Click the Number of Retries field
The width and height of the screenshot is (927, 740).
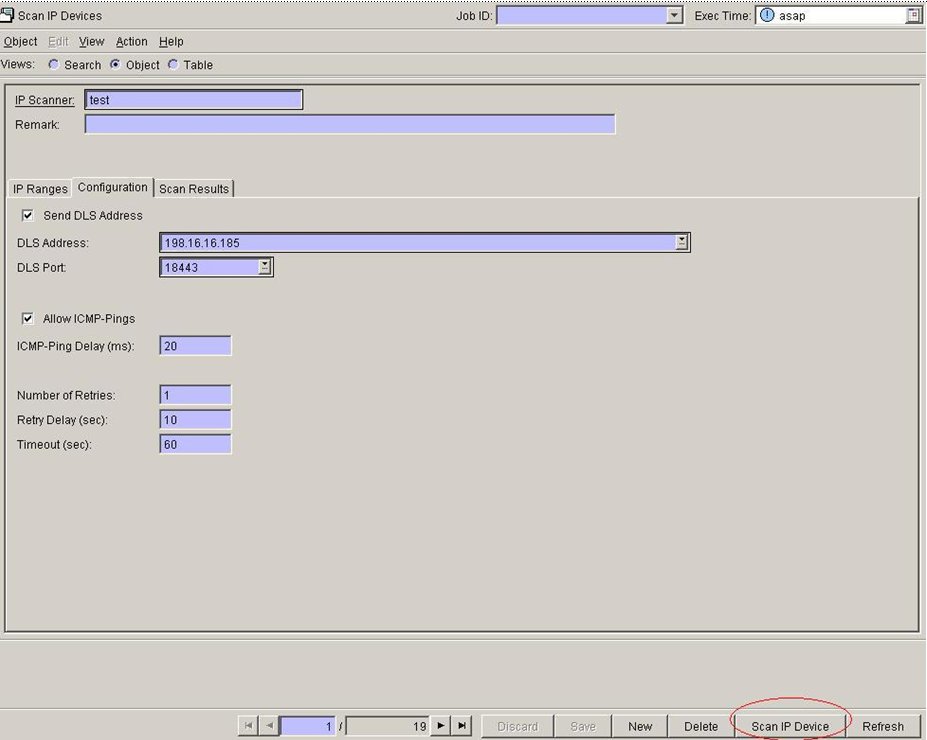pyautogui.click(x=195, y=395)
